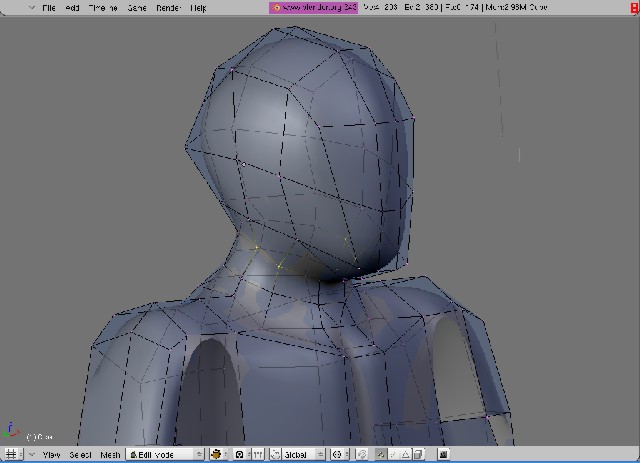This screenshot has height=463, width=640.
Task: Open the Edit Mode dropdown
Action: (x=165, y=454)
